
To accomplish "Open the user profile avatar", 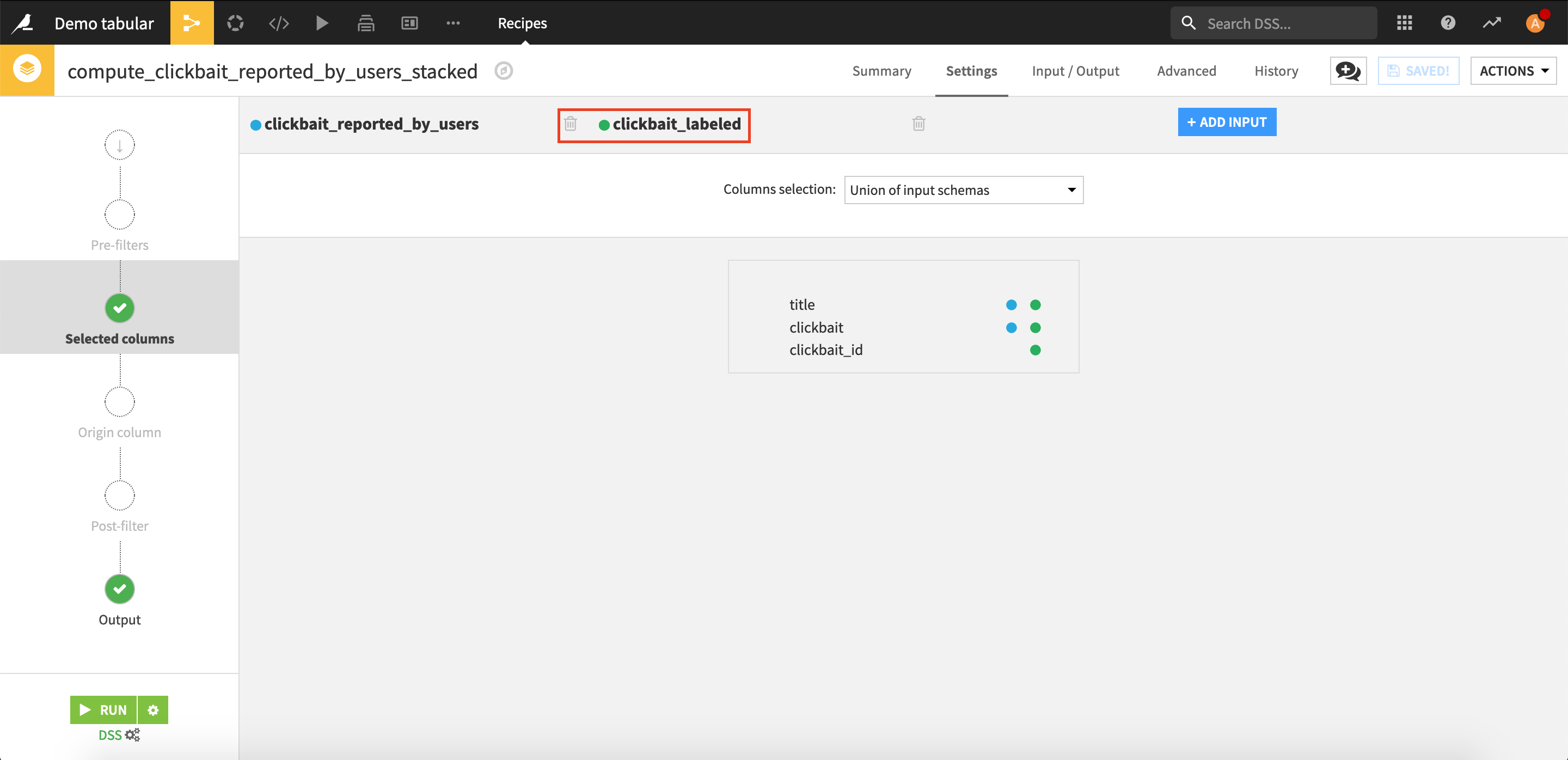I will (1535, 23).
